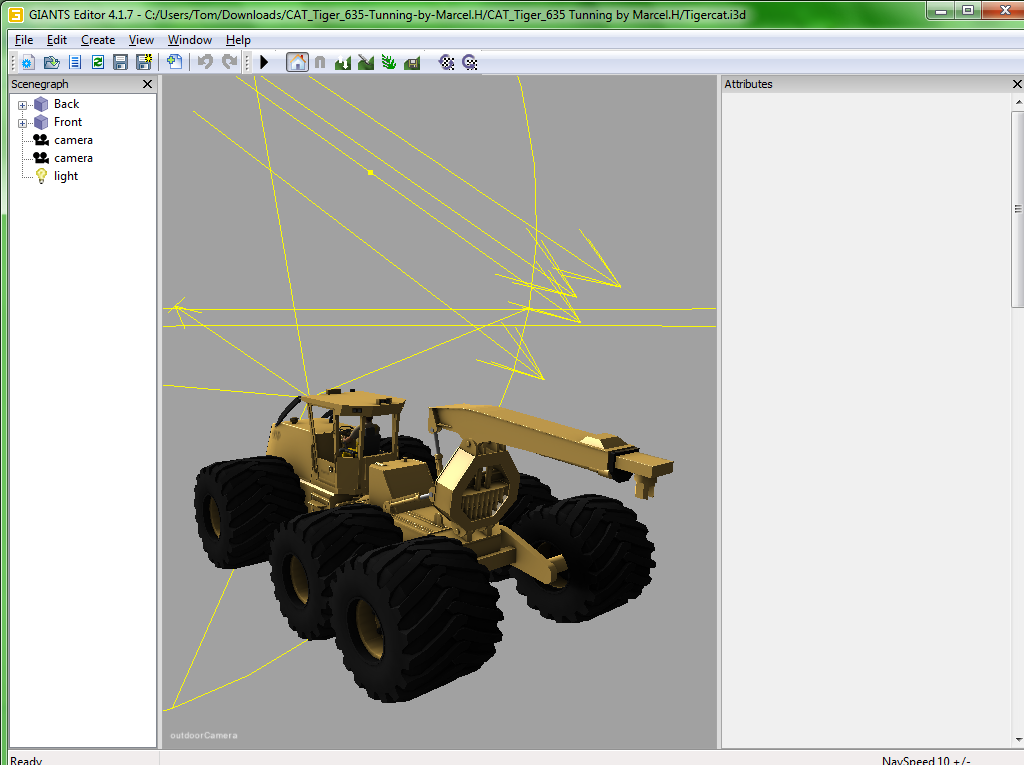Click the blue lined document toolbar icon
This screenshot has width=1027, height=765.
pyautogui.click(x=75, y=63)
